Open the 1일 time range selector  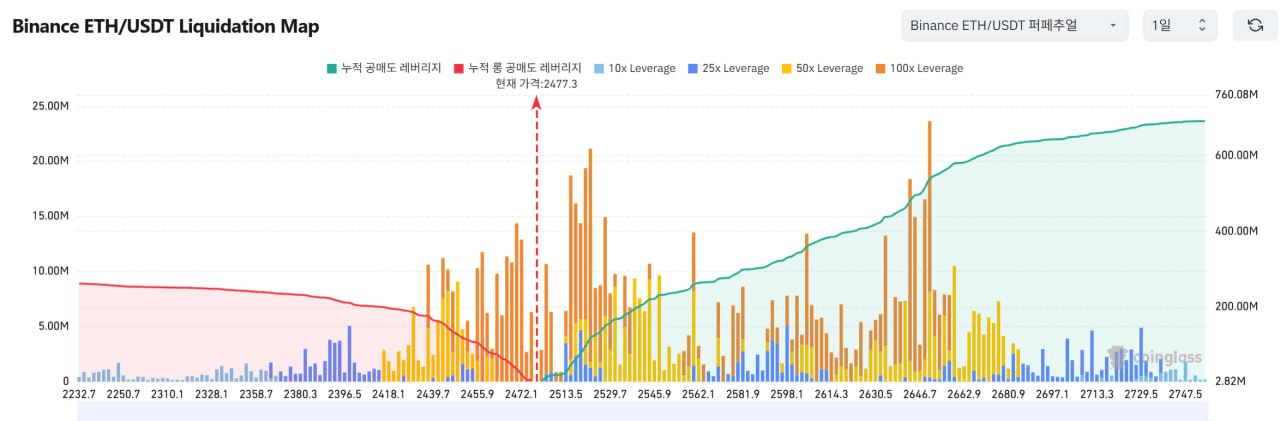1180,25
